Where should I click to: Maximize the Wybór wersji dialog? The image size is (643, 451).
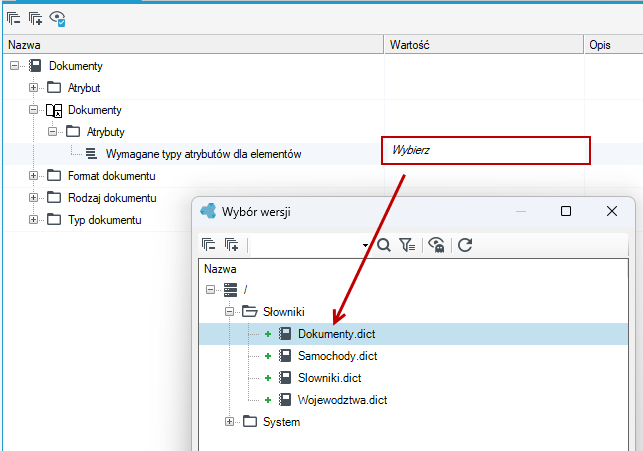tap(566, 211)
